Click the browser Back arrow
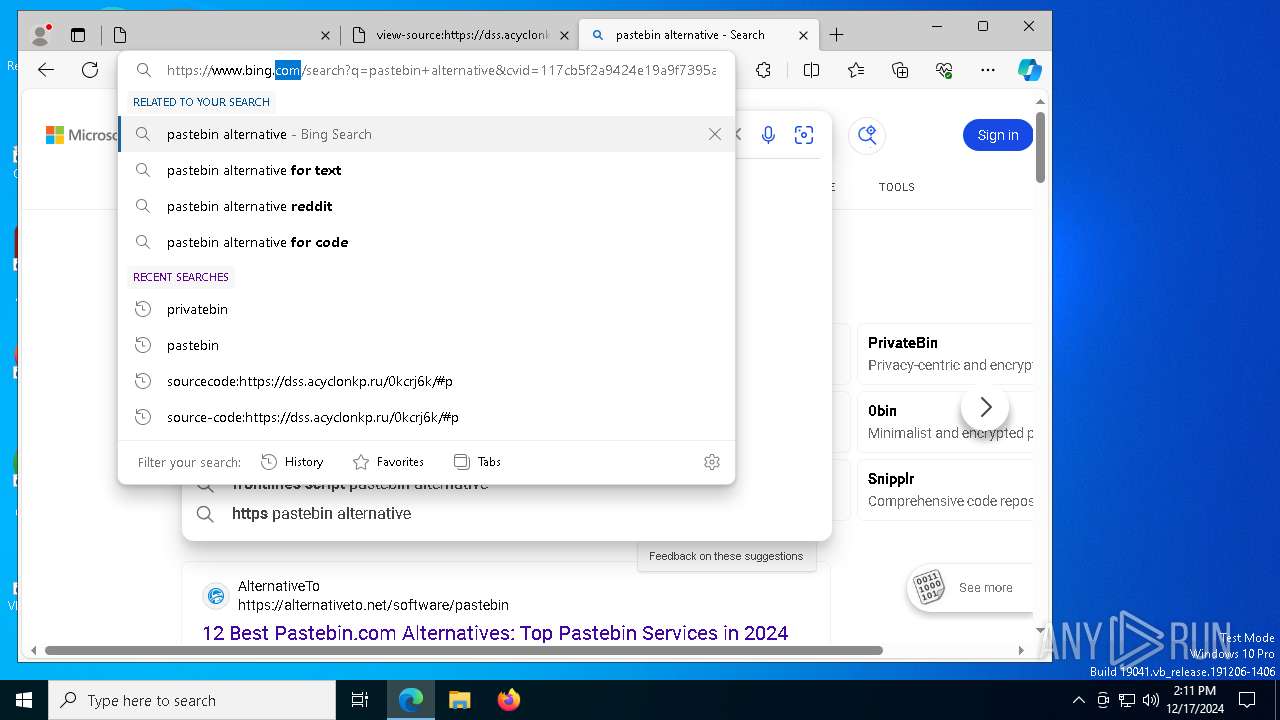 [46, 70]
